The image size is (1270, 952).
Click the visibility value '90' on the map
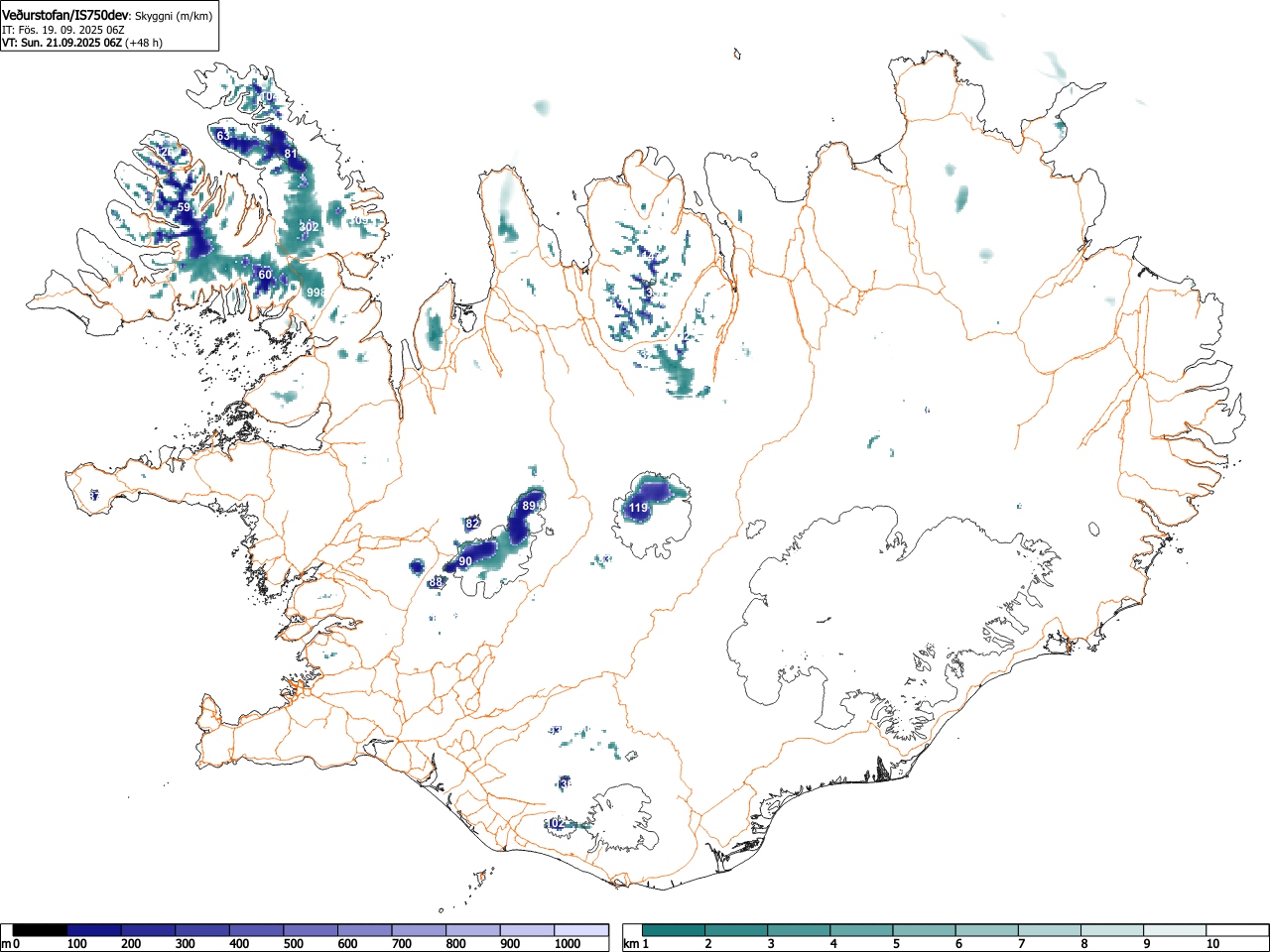465,561
